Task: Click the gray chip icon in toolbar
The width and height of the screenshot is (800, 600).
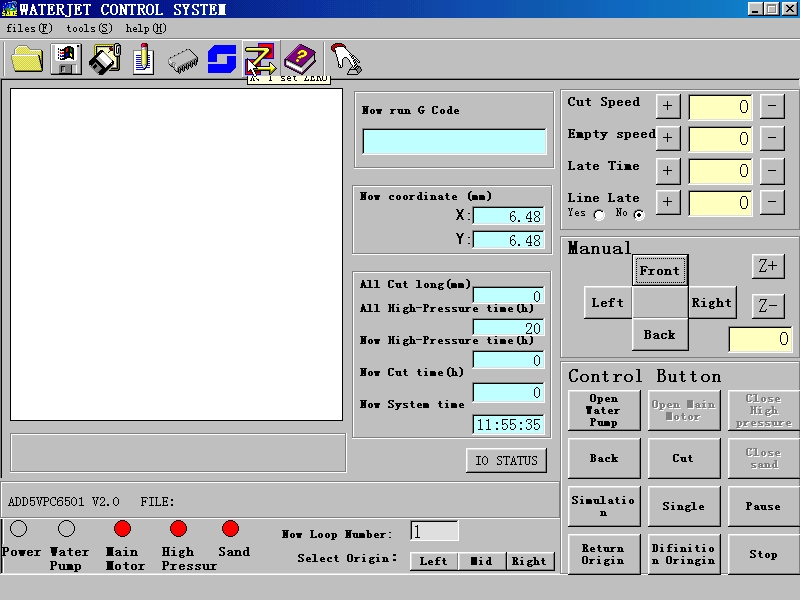Action: [x=182, y=59]
